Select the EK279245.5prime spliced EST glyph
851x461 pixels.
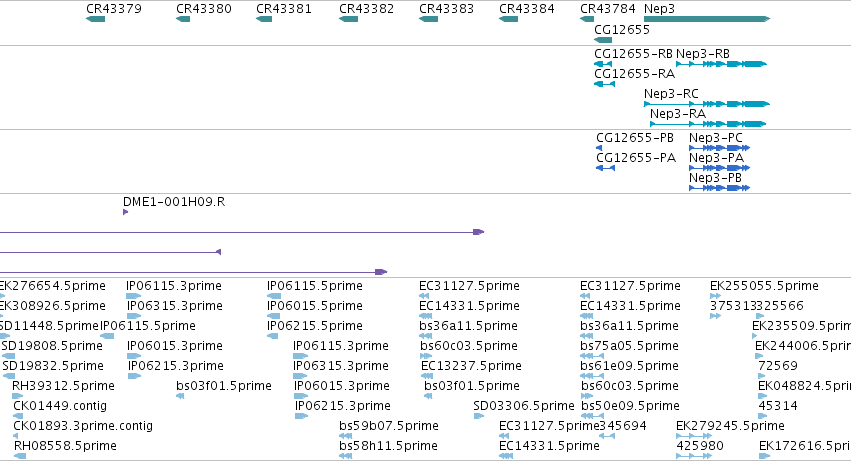694,435
